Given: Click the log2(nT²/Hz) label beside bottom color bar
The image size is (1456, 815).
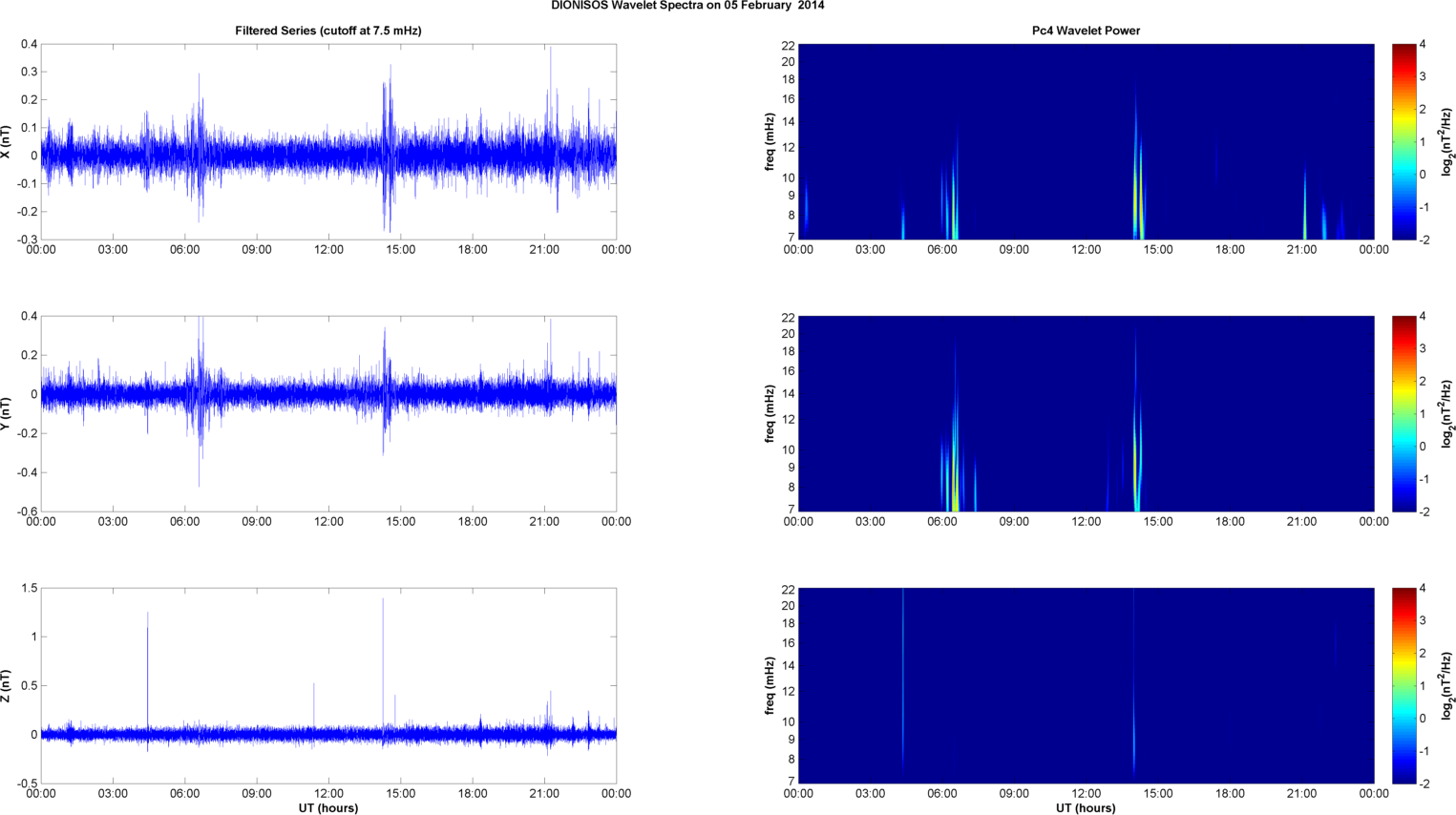Looking at the screenshot, I should [x=1447, y=686].
